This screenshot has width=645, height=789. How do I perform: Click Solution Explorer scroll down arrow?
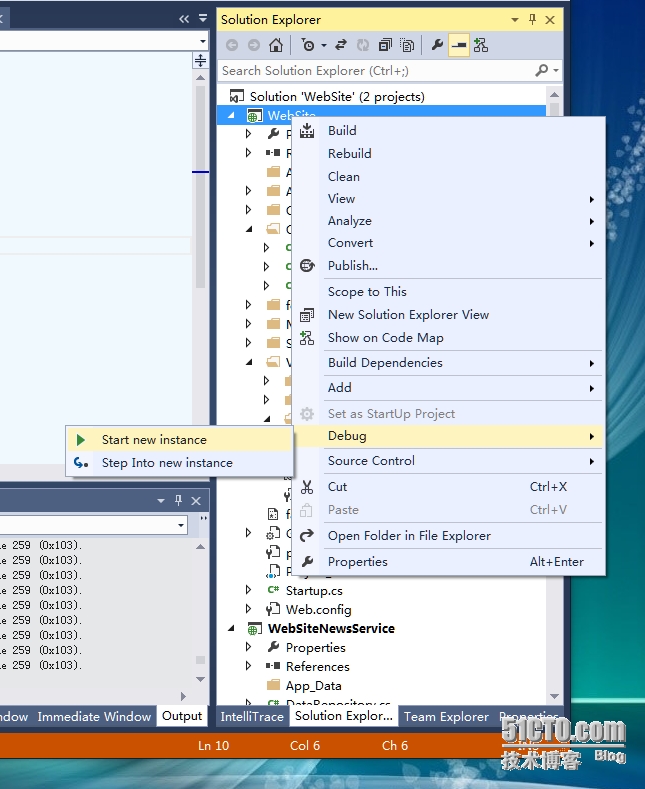point(554,696)
